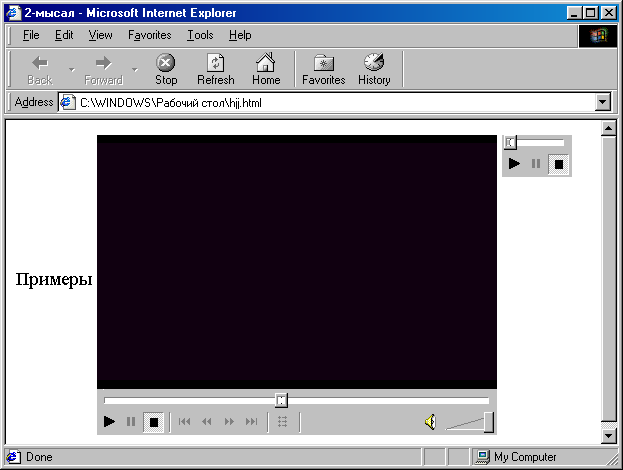This screenshot has width=623, height=470.
Task: Go Back using the toolbar arrow
Action: pos(40,70)
